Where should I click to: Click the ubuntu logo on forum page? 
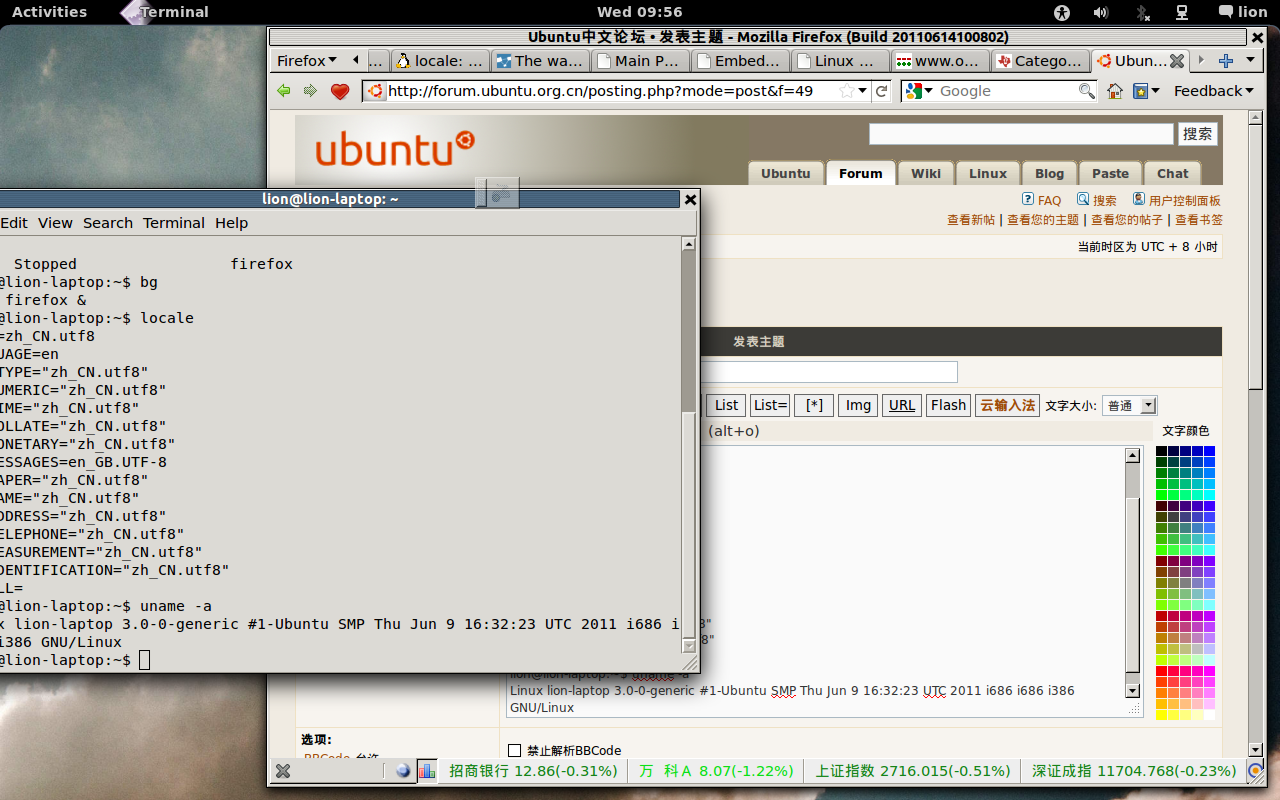coord(395,148)
